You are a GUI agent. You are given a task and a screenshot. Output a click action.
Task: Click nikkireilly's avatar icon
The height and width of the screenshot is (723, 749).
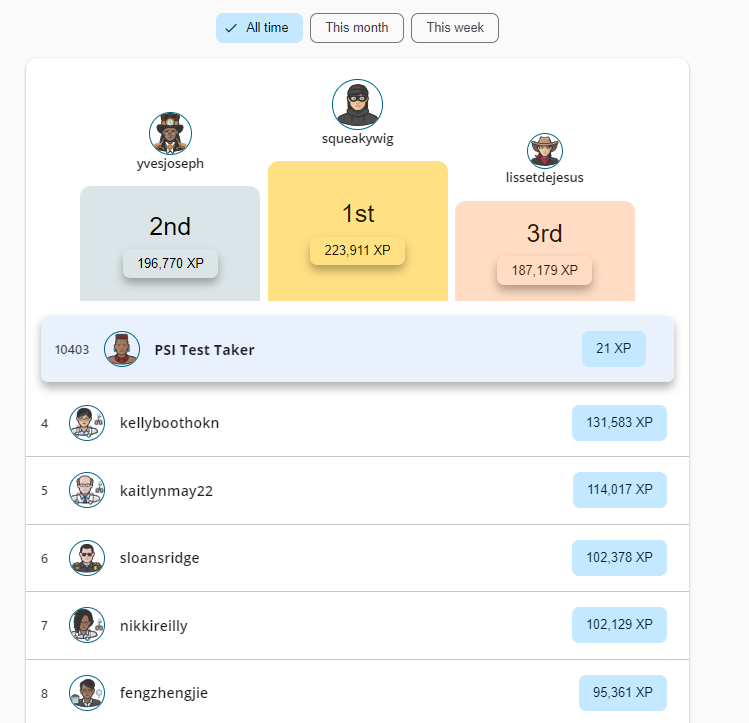point(87,625)
